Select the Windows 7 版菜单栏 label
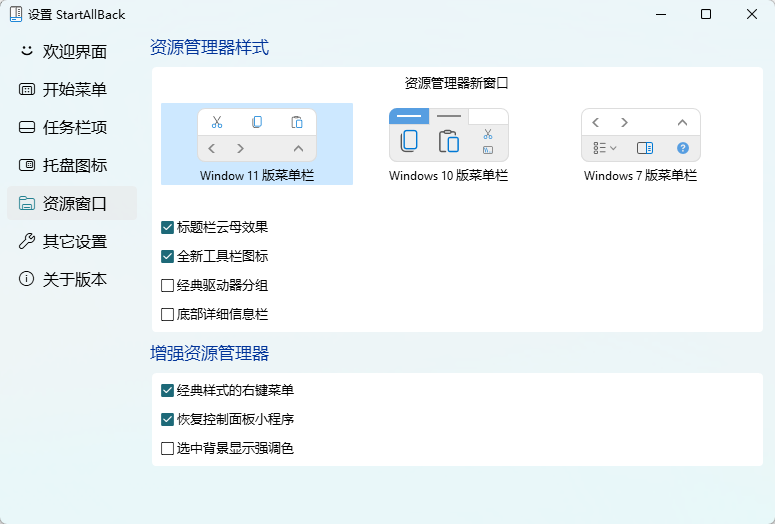This screenshot has width=775, height=524. click(640, 175)
